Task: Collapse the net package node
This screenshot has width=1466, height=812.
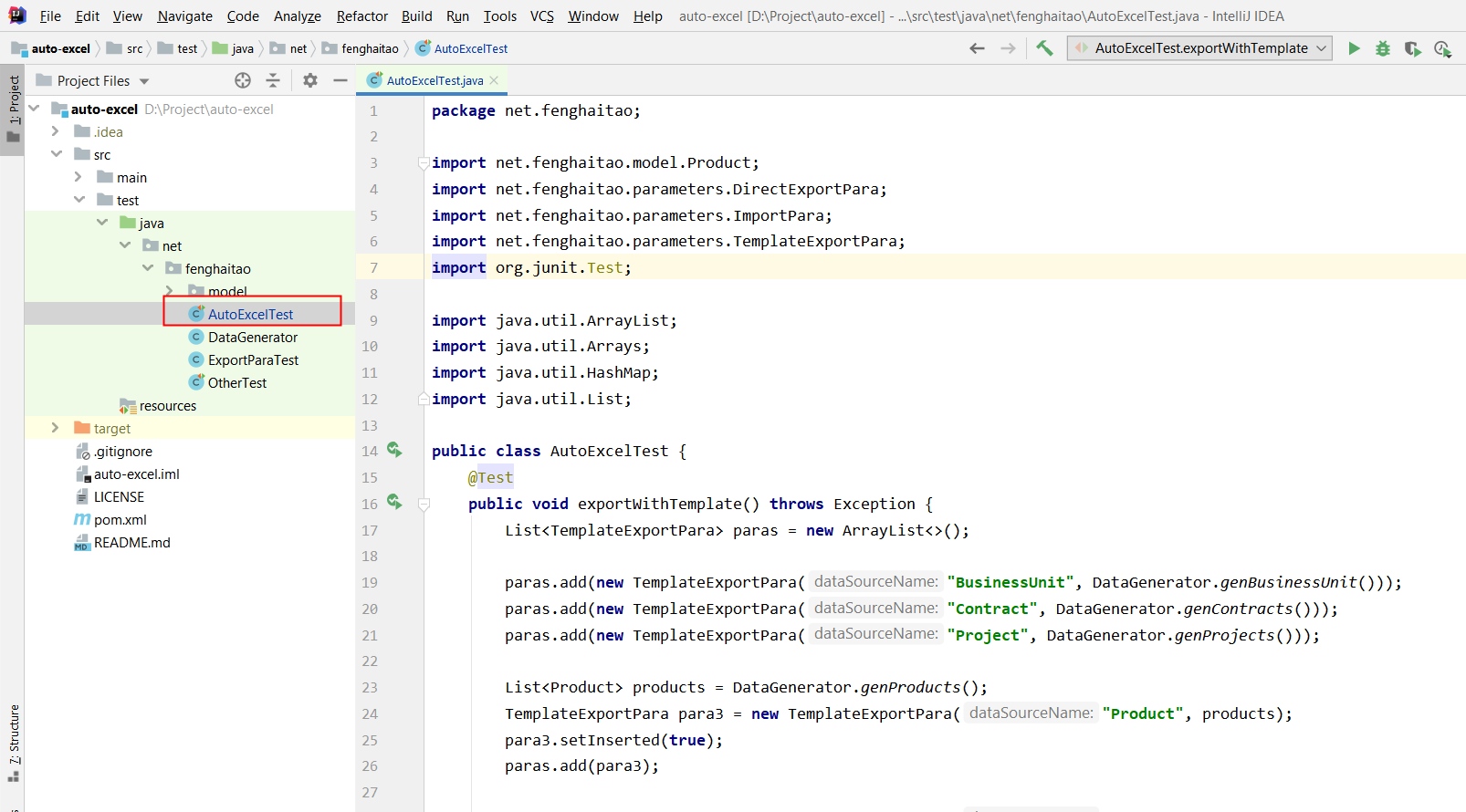Action: (x=125, y=245)
